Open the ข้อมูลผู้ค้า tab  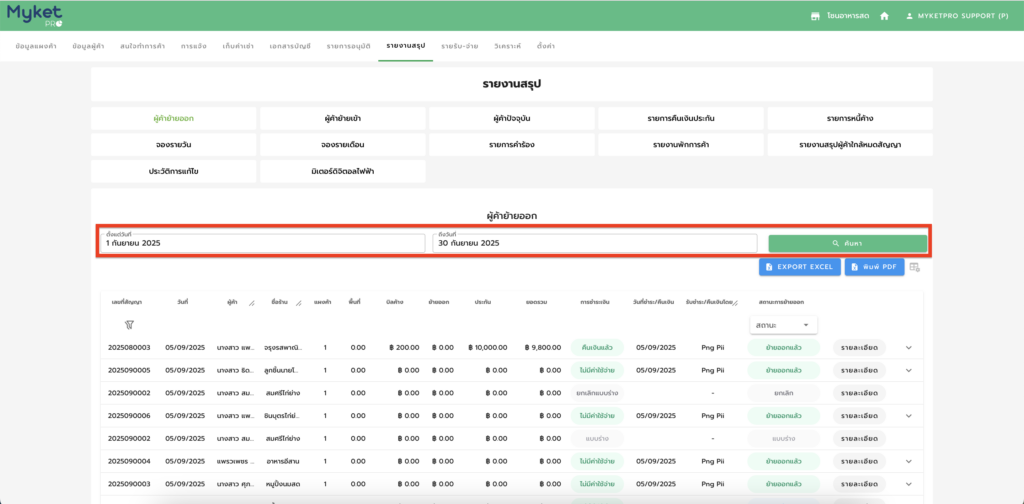point(89,46)
